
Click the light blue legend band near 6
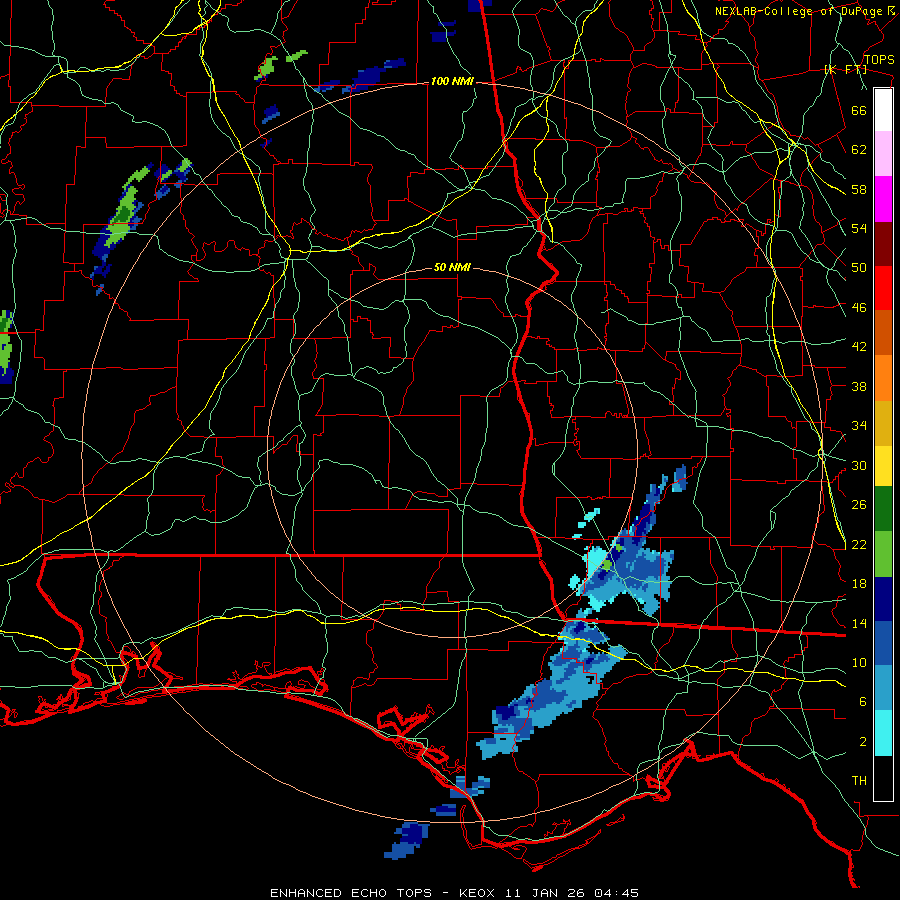pos(883,688)
